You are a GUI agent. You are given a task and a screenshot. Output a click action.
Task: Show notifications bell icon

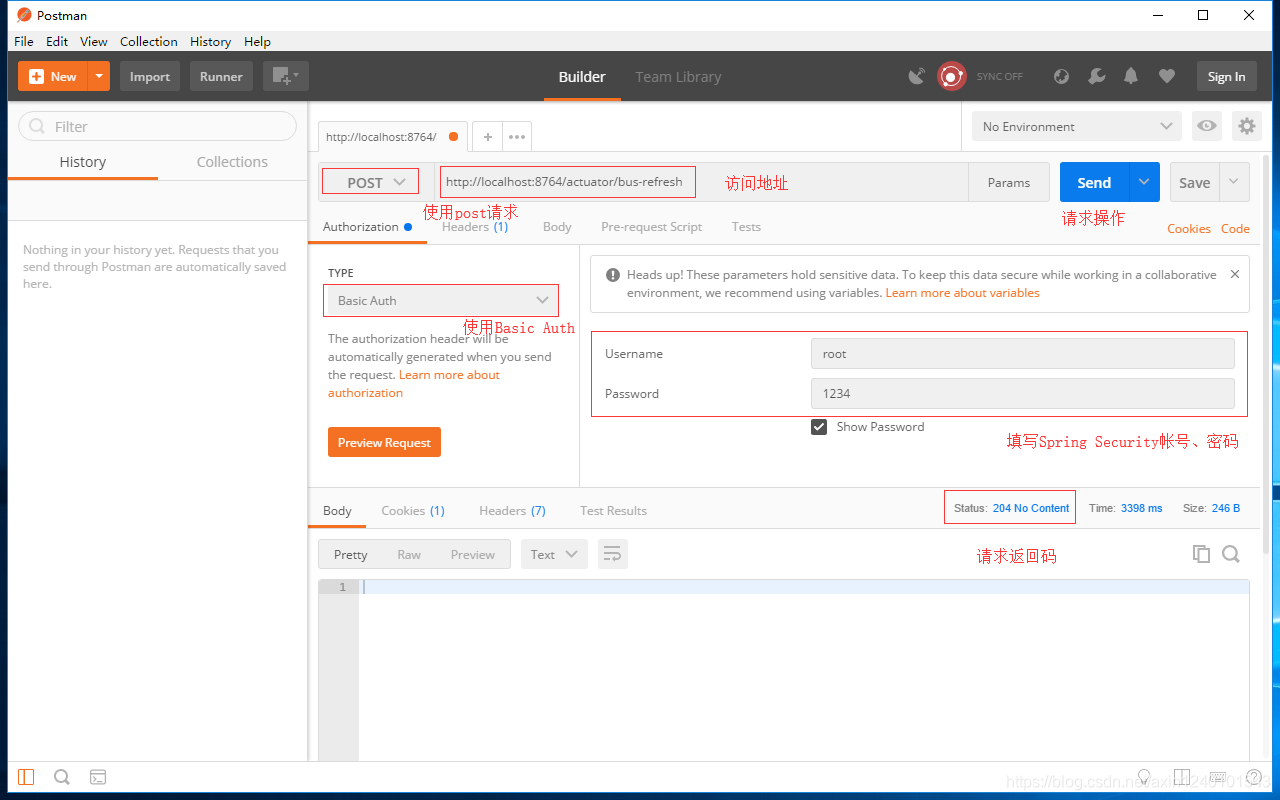[x=1131, y=76]
